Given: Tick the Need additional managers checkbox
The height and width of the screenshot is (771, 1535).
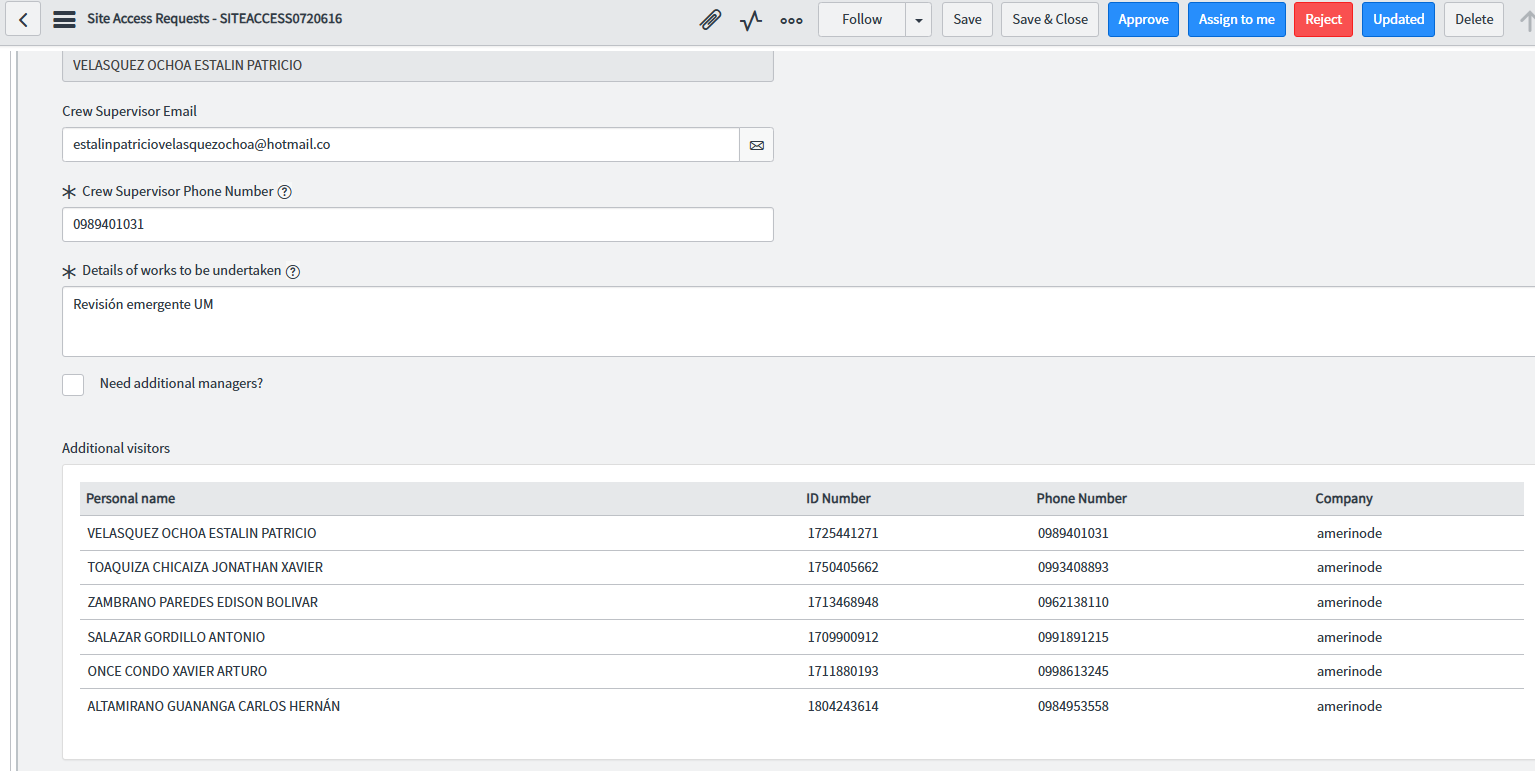Looking at the screenshot, I should (x=73, y=385).
